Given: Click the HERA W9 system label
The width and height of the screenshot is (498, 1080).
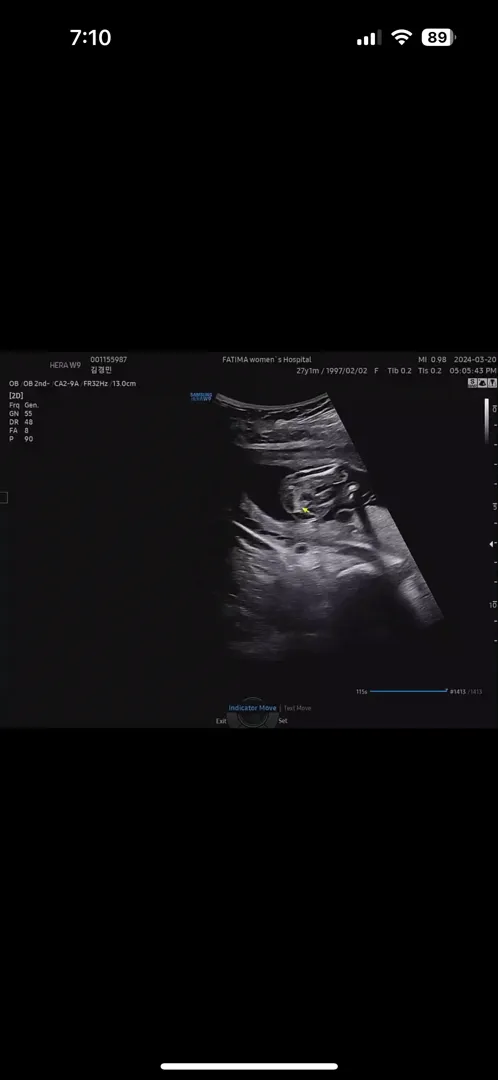Looking at the screenshot, I should [65, 365].
